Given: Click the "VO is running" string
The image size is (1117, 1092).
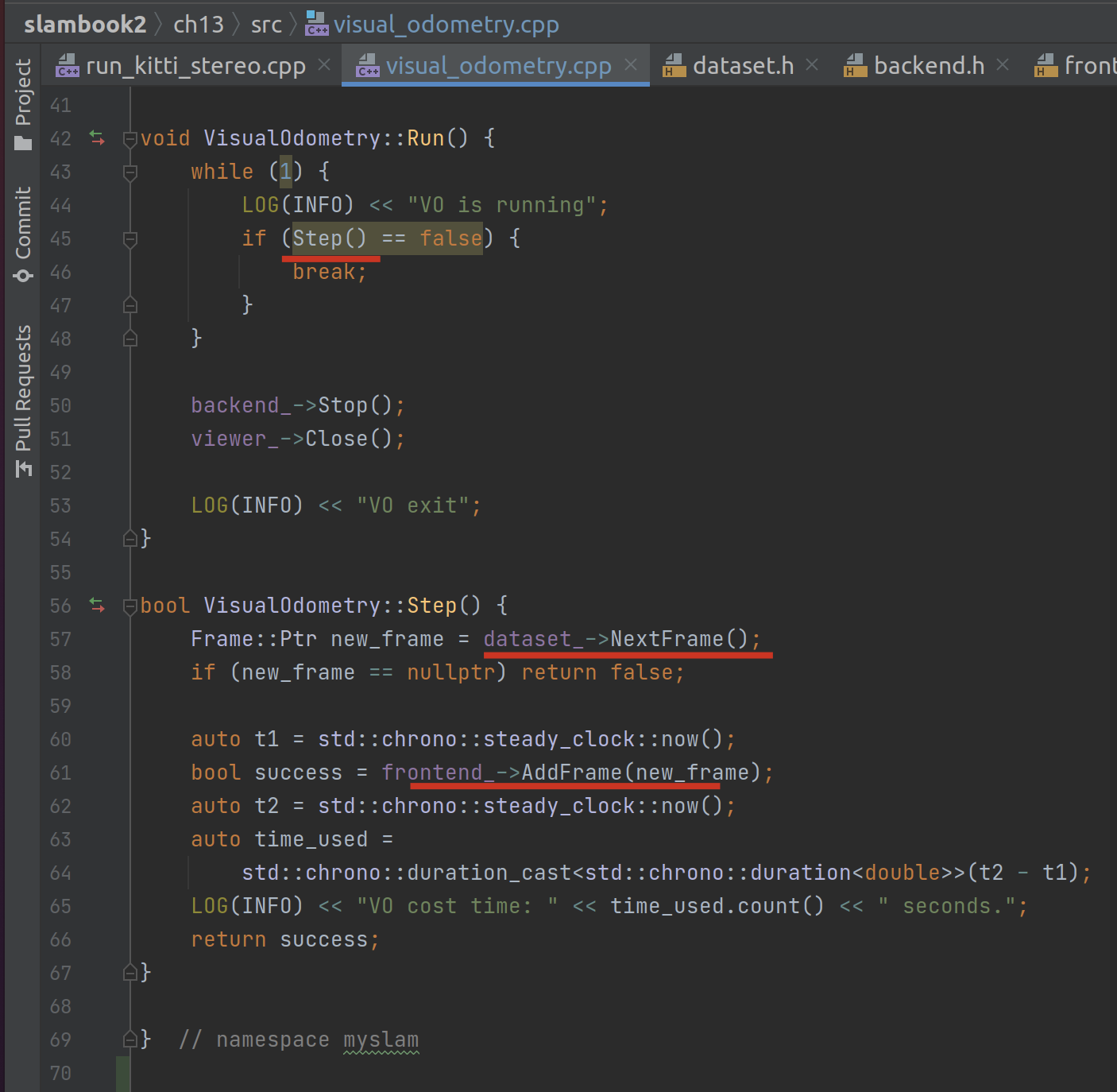Looking at the screenshot, I should tap(502, 205).
